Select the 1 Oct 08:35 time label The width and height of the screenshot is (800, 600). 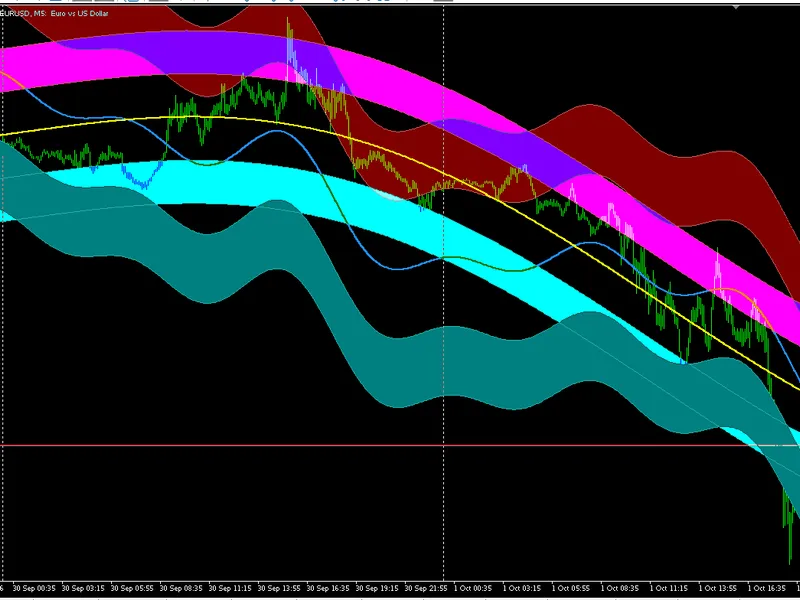(x=620, y=588)
